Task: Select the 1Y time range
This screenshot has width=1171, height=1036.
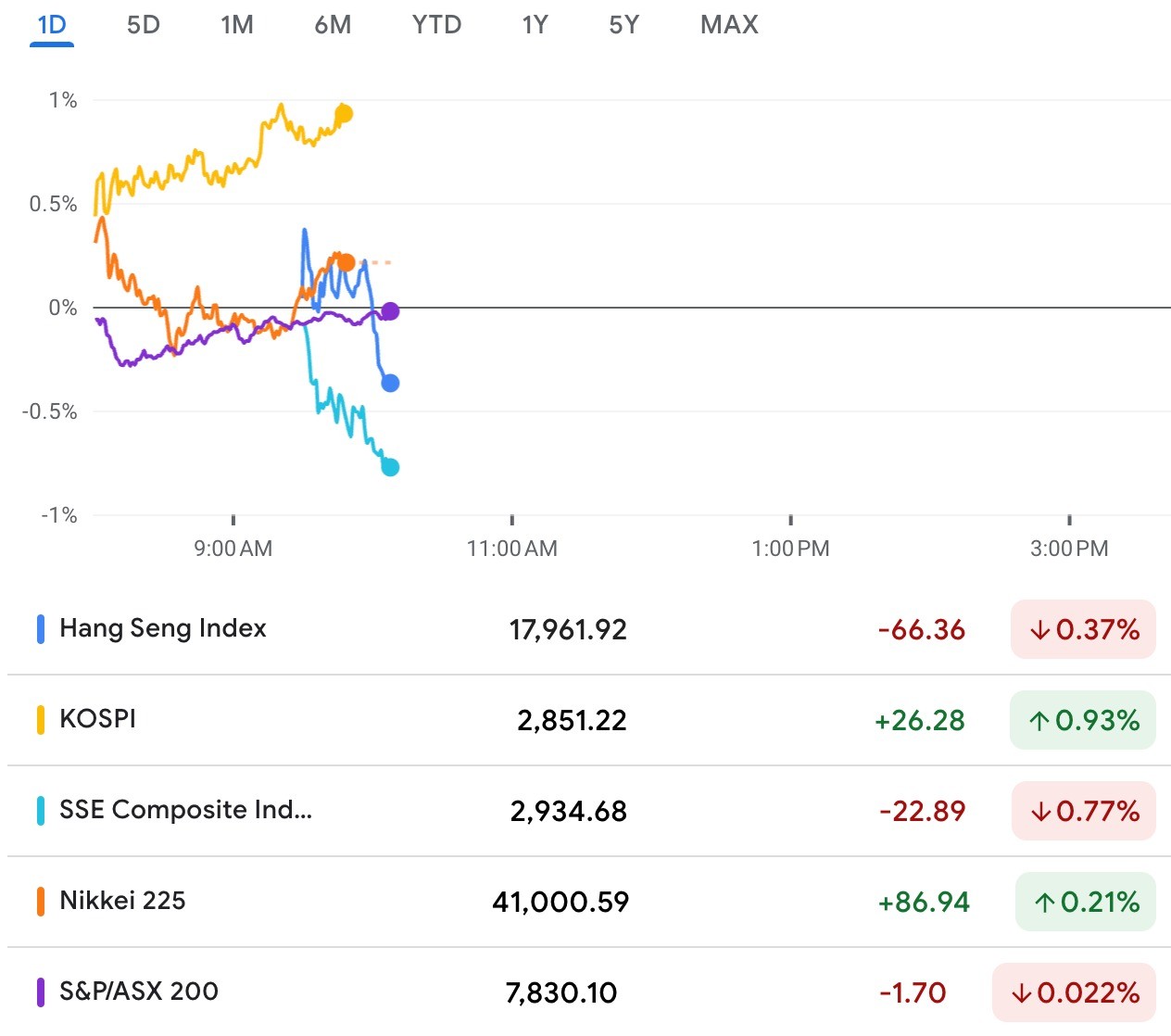Action: point(535,25)
